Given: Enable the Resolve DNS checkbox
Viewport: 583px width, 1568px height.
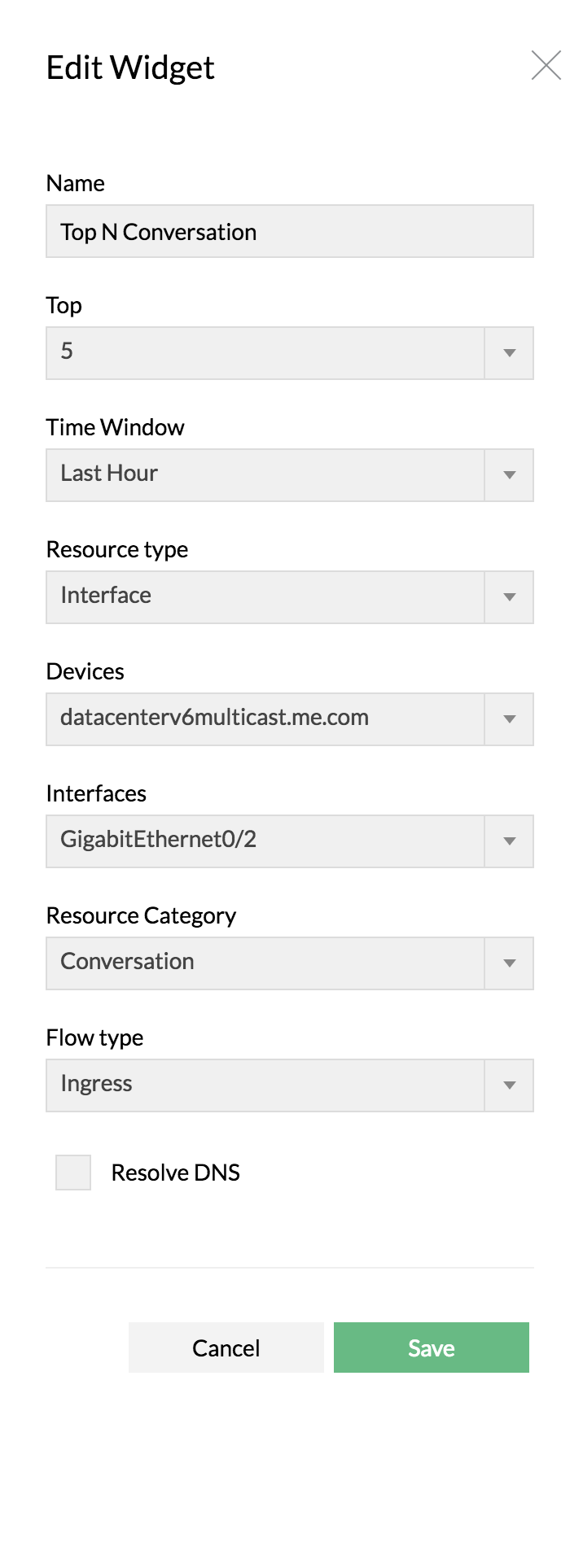Looking at the screenshot, I should [73, 1173].
